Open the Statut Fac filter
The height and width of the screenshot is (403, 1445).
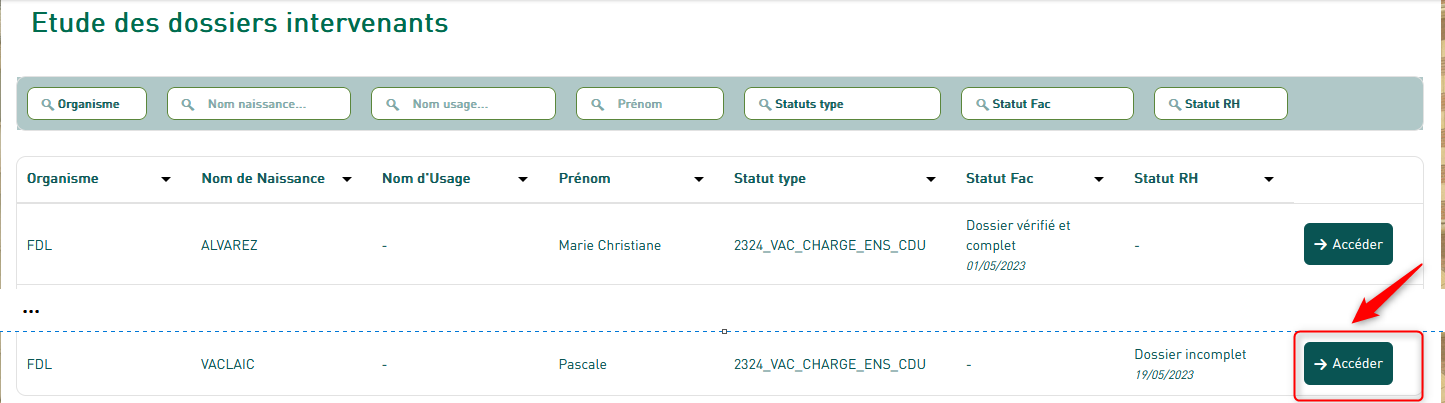(x=1047, y=104)
